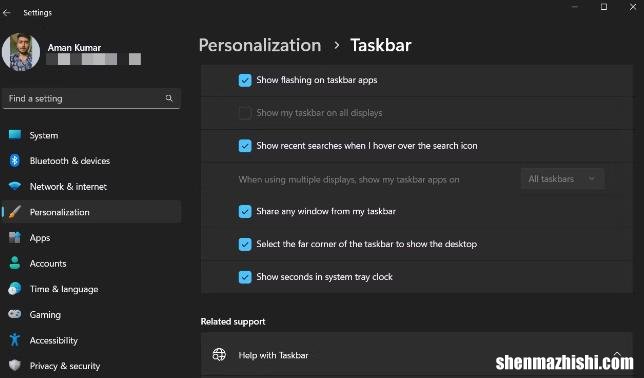Open Aman Kumar profile picture
Screen dimensions: 644x378
(x=21, y=52)
